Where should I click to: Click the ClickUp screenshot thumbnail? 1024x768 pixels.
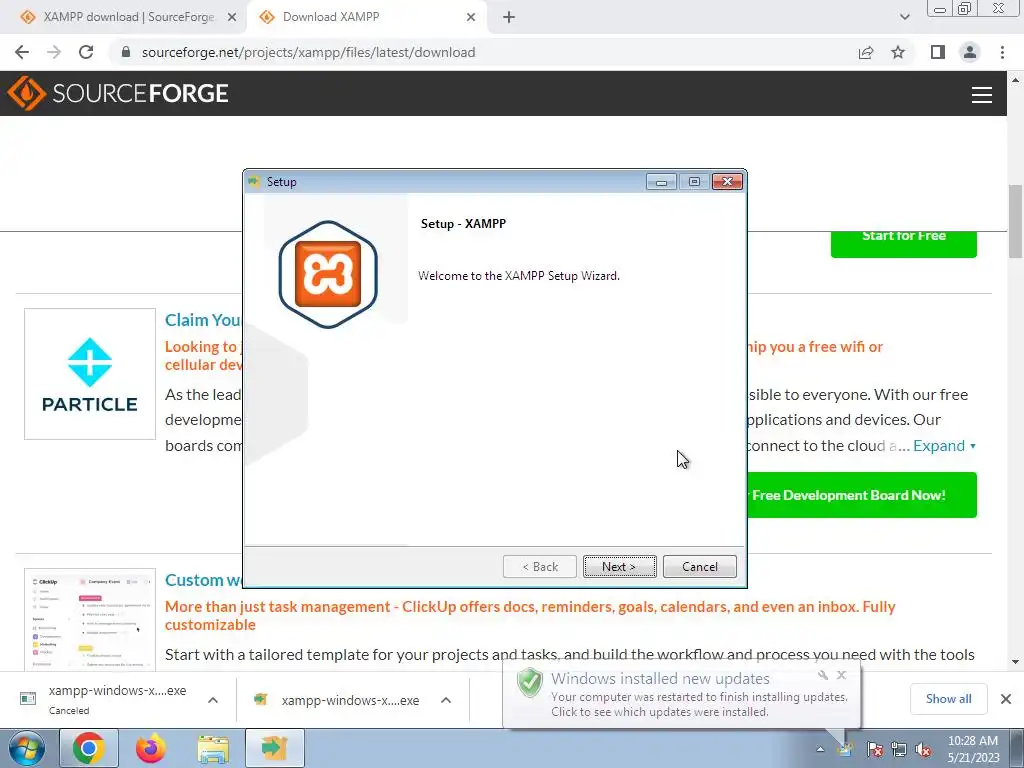[90, 619]
